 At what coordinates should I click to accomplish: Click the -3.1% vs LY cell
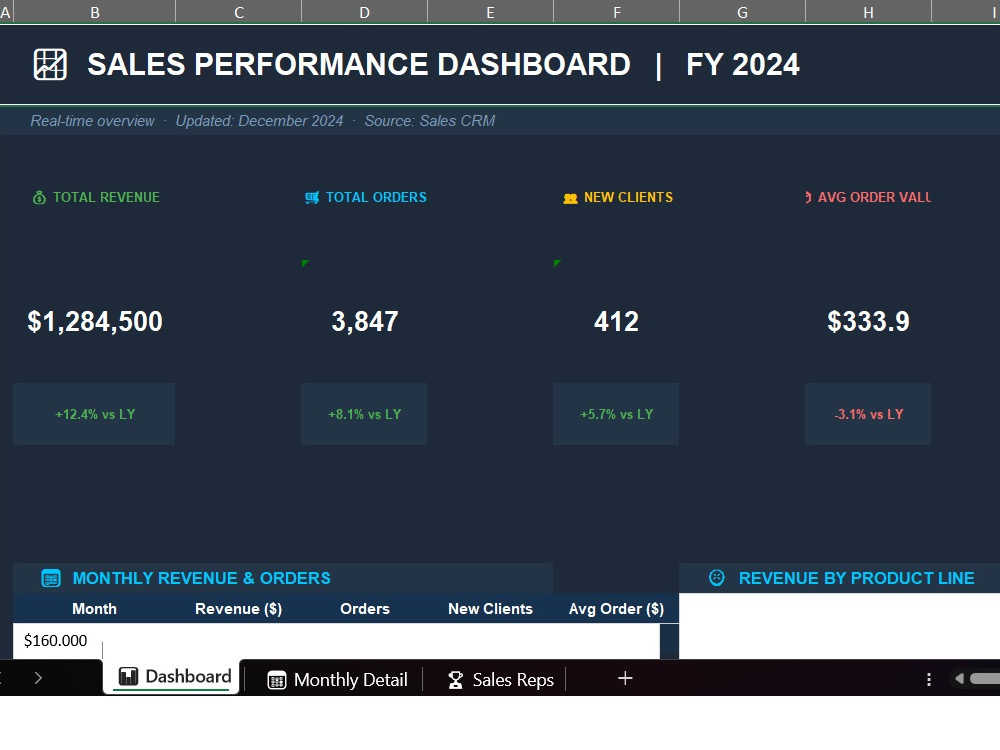point(868,414)
